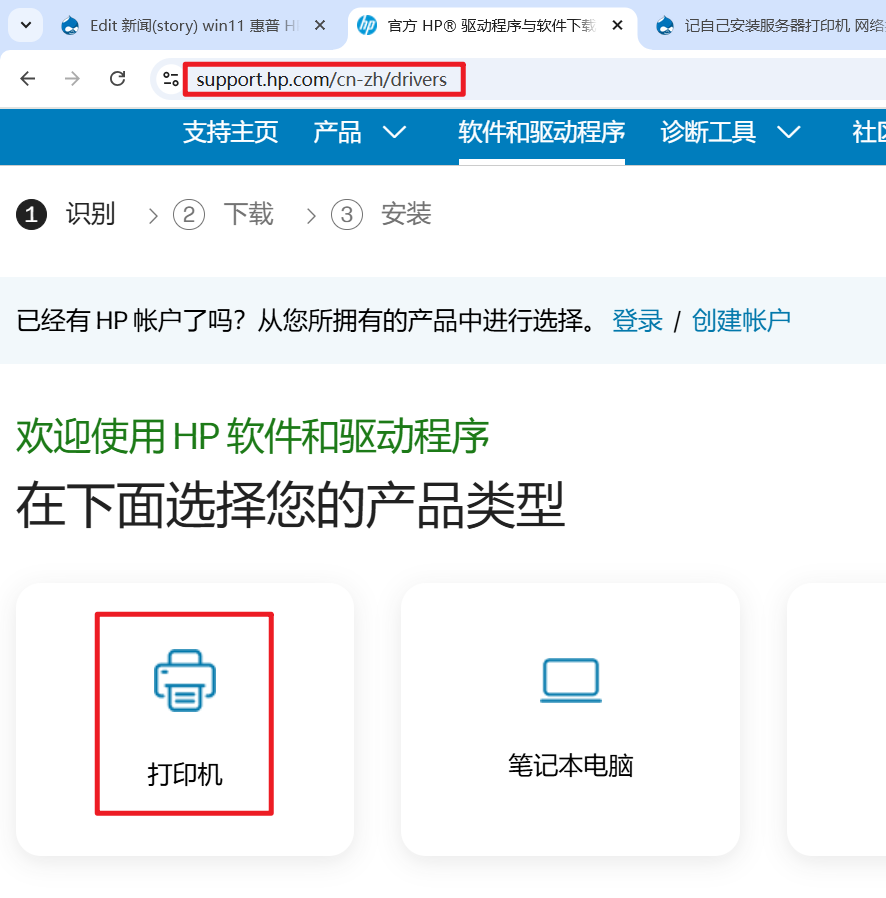Click the laptop icon
Viewport: 886px width, 898px height.
[571, 680]
